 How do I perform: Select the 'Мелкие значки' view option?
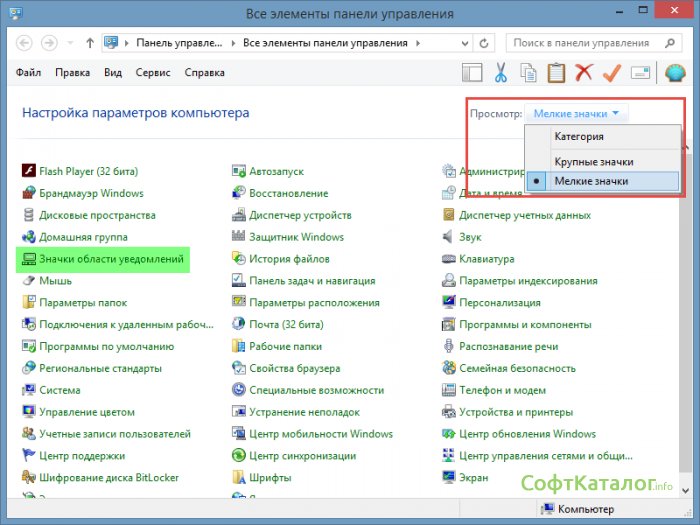(591, 181)
